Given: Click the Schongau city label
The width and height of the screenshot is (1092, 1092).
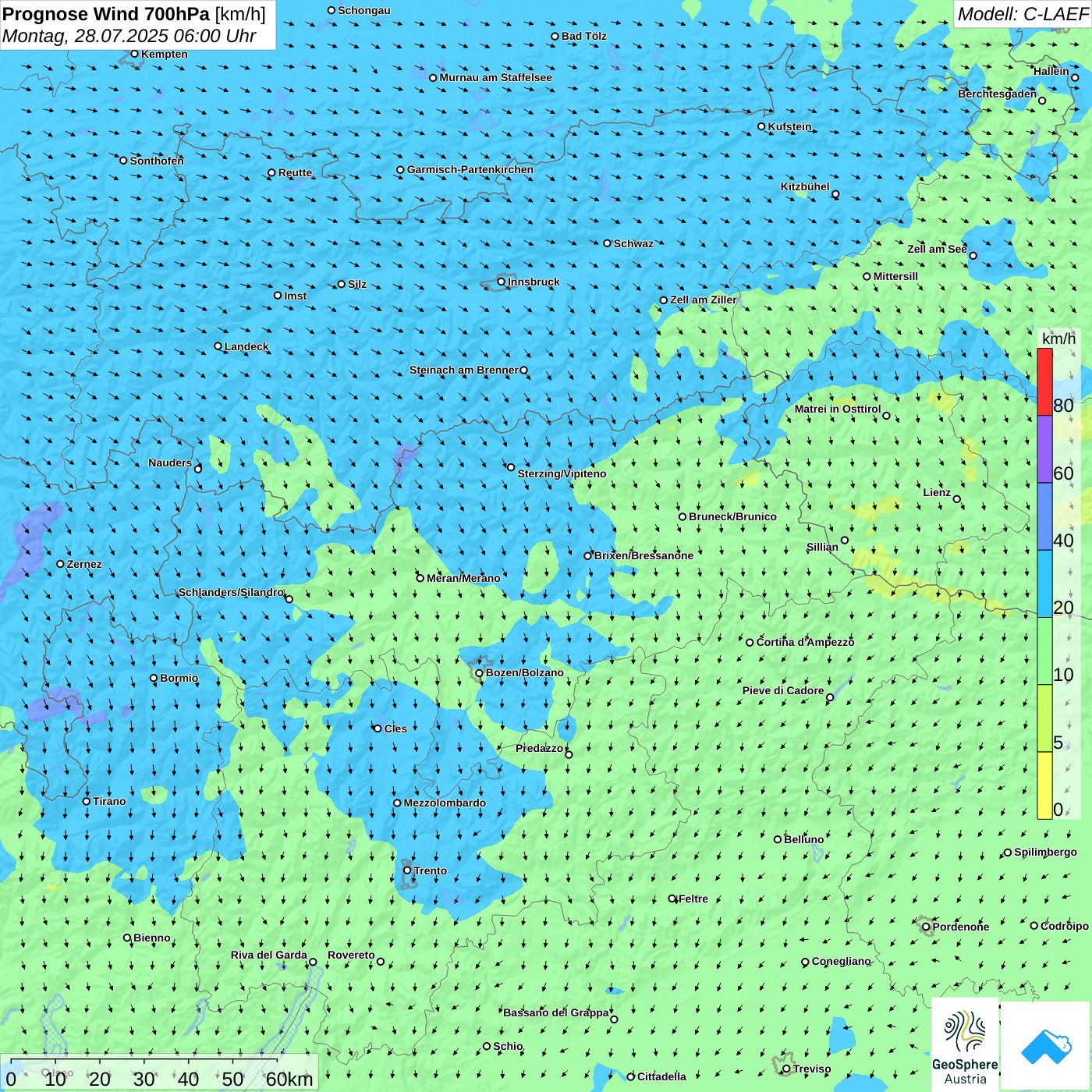Looking at the screenshot, I should [363, 10].
